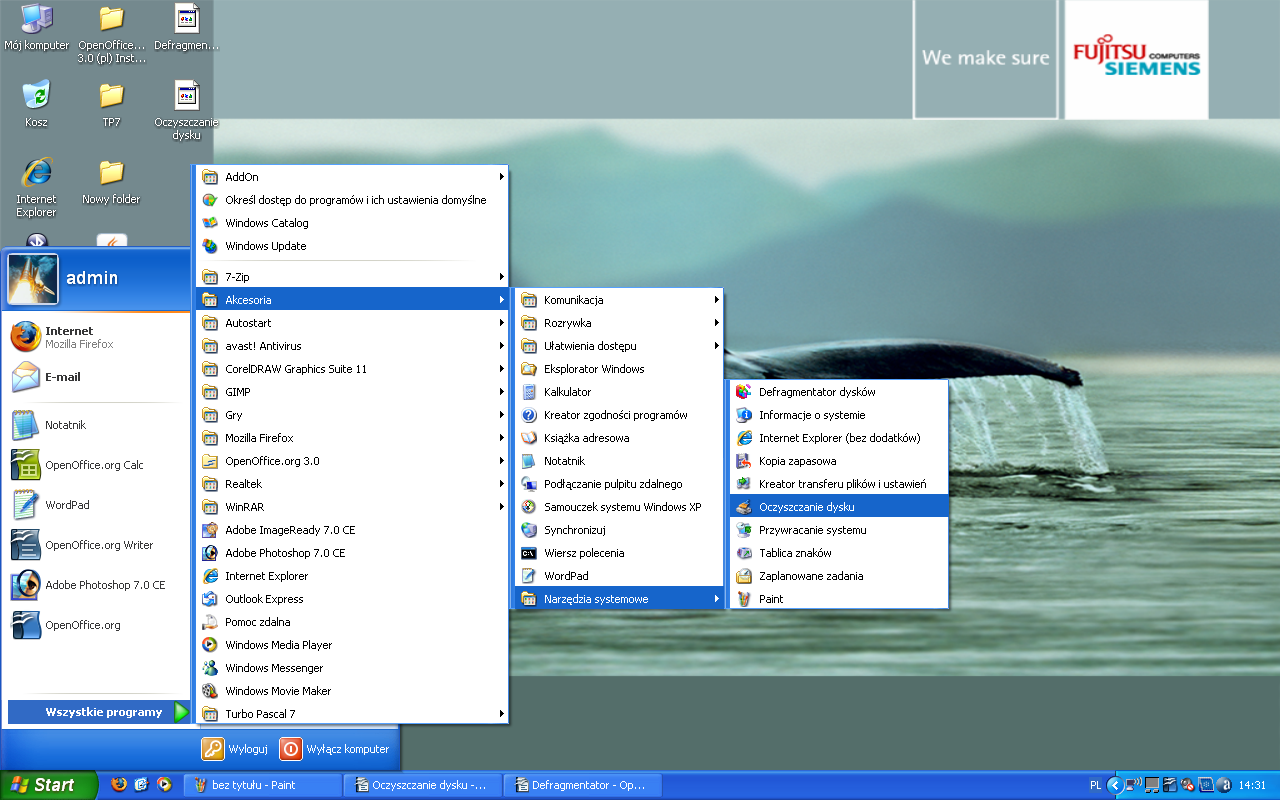Viewport: 1280px width, 800px height.
Task: Open Outlook Express
Action: coord(352,599)
